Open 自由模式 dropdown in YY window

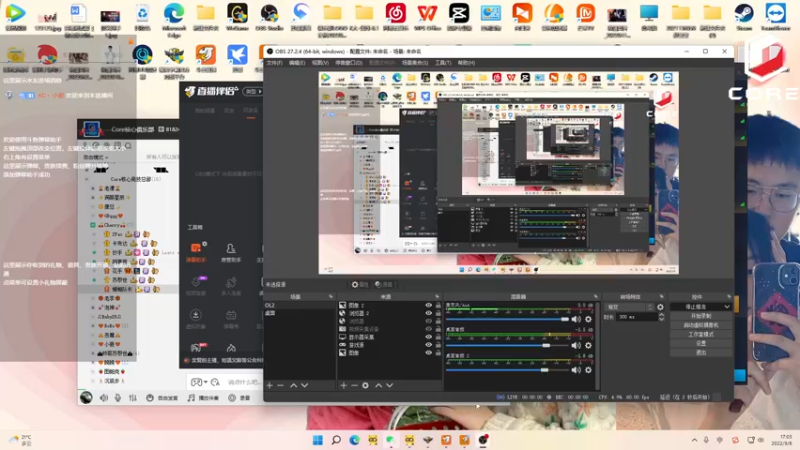pyautogui.click(x=96, y=157)
